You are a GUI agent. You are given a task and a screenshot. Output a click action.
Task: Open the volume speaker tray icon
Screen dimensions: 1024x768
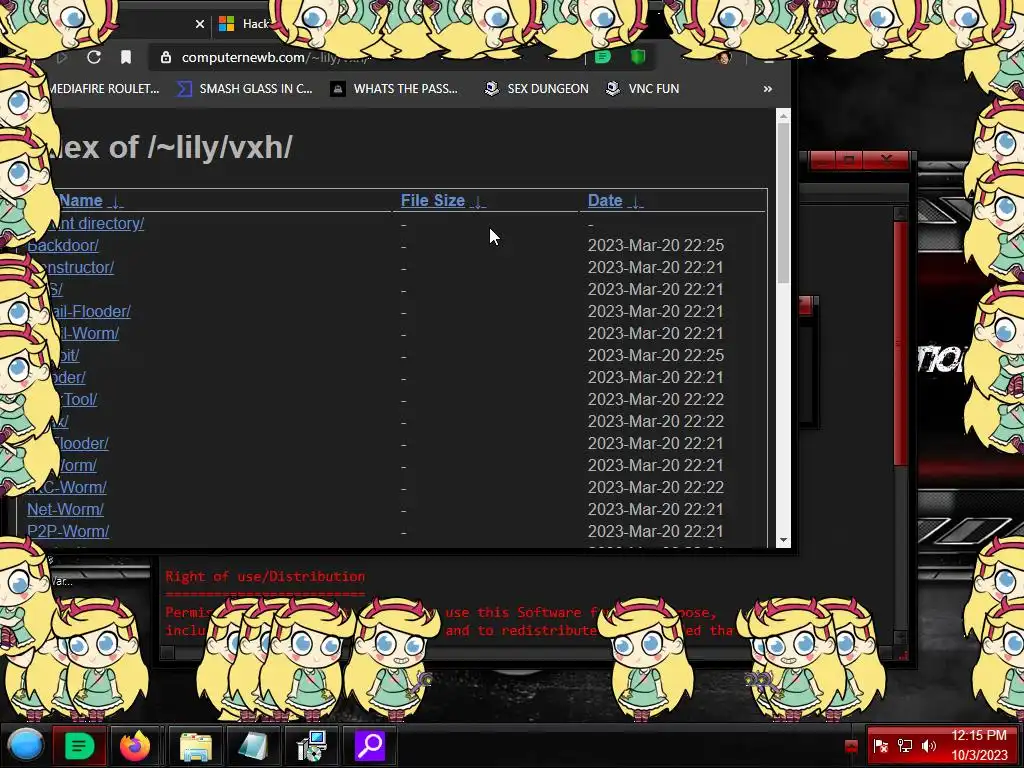pyautogui.click(x=929, y=746)
